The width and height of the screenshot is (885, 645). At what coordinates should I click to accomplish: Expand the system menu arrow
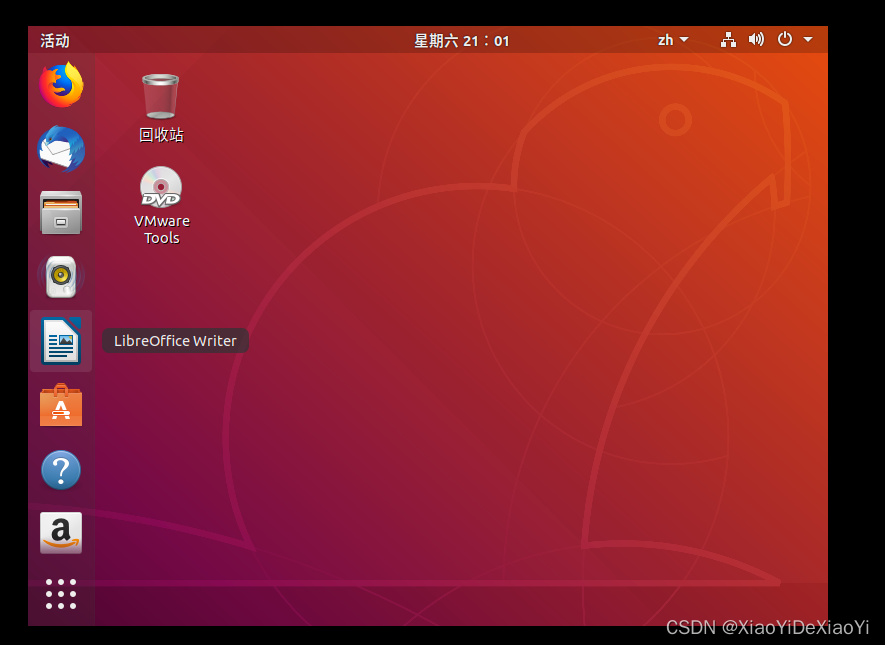[808, 40]
